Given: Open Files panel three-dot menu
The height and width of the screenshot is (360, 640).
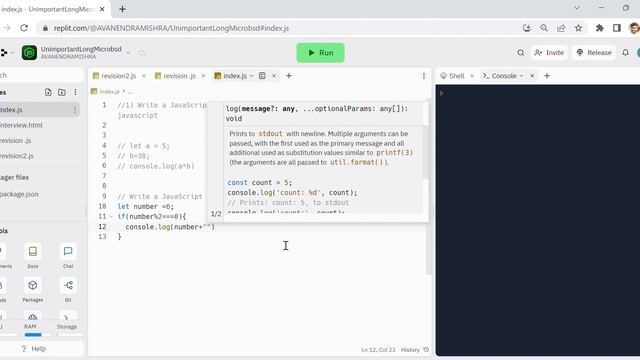Looking at the screenshot, I should (76, 92).
